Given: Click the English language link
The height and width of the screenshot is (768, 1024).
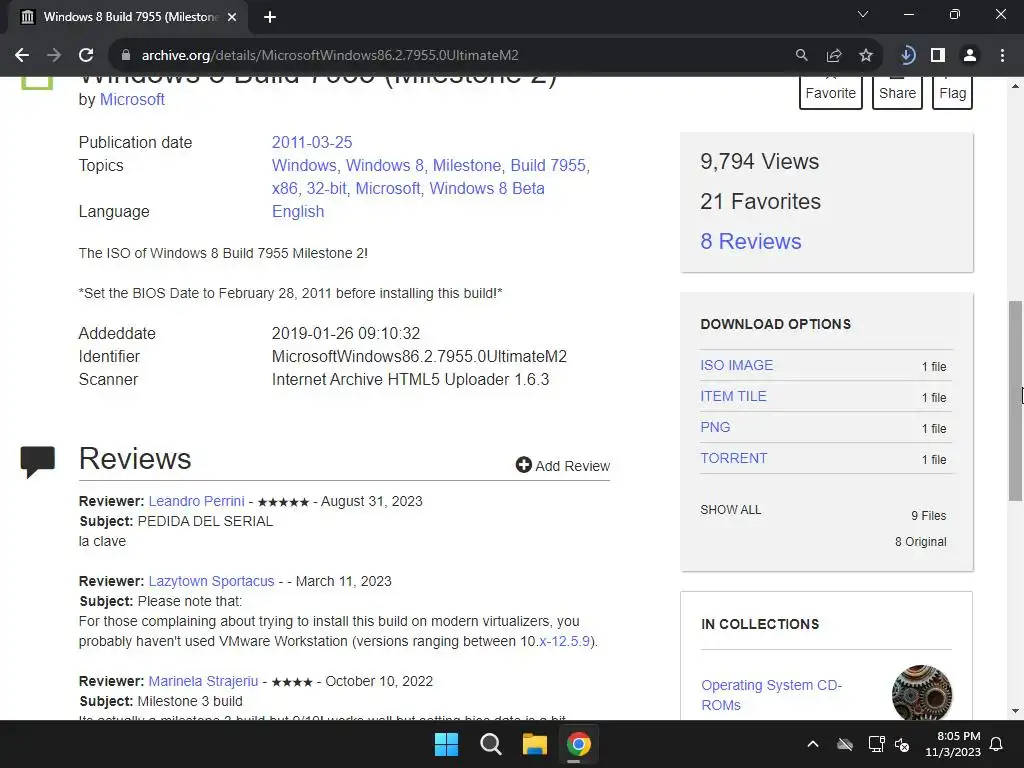Looking at the screenshot, I should point(298,212).
